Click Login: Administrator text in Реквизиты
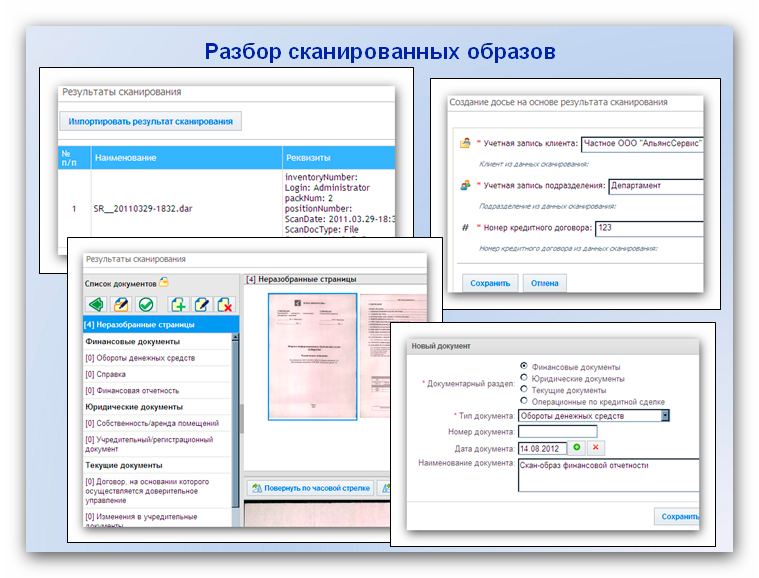Screen dimensions: 759x578 click(327, 187)
